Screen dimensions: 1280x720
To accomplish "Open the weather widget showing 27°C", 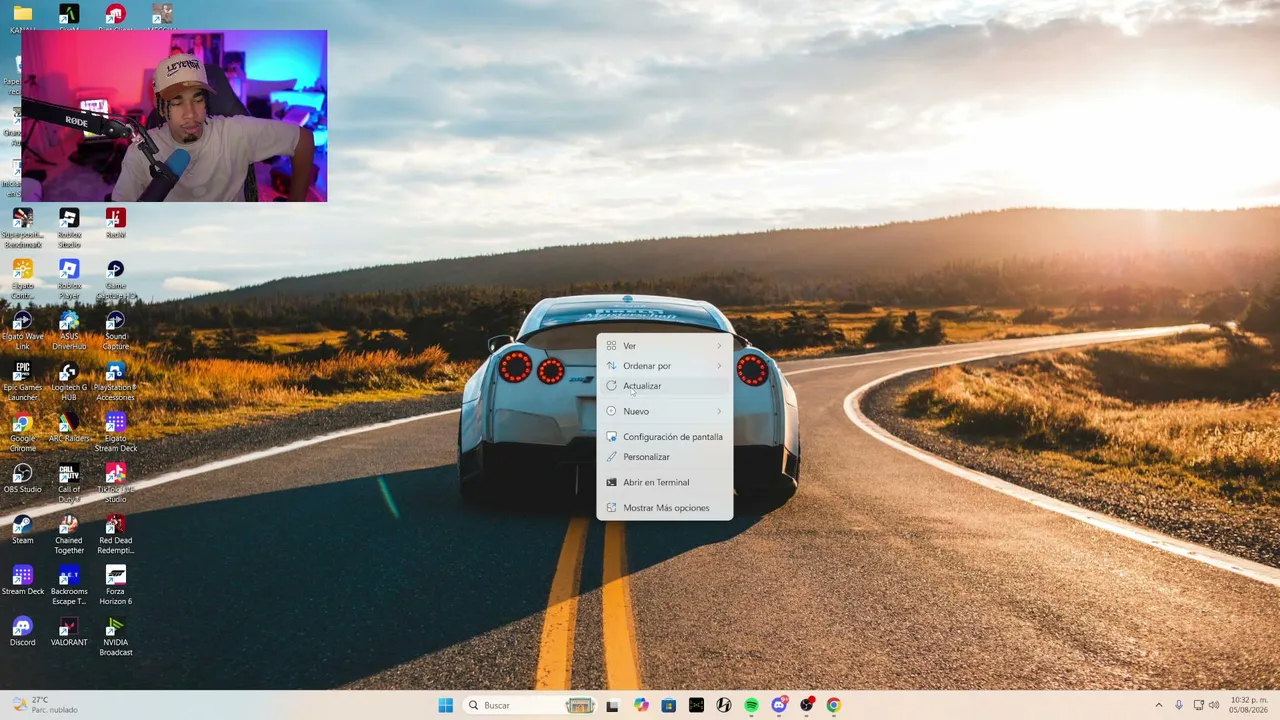I will [44, 705].
